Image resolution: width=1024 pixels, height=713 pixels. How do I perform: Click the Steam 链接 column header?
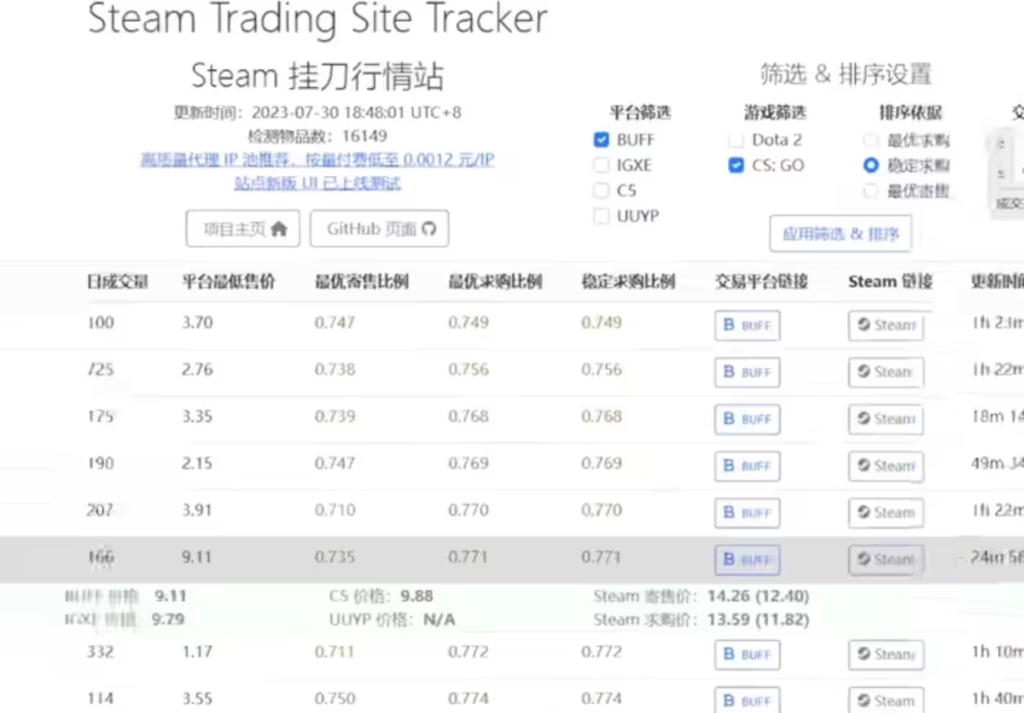pyautogui.click(x=890, y=282)
